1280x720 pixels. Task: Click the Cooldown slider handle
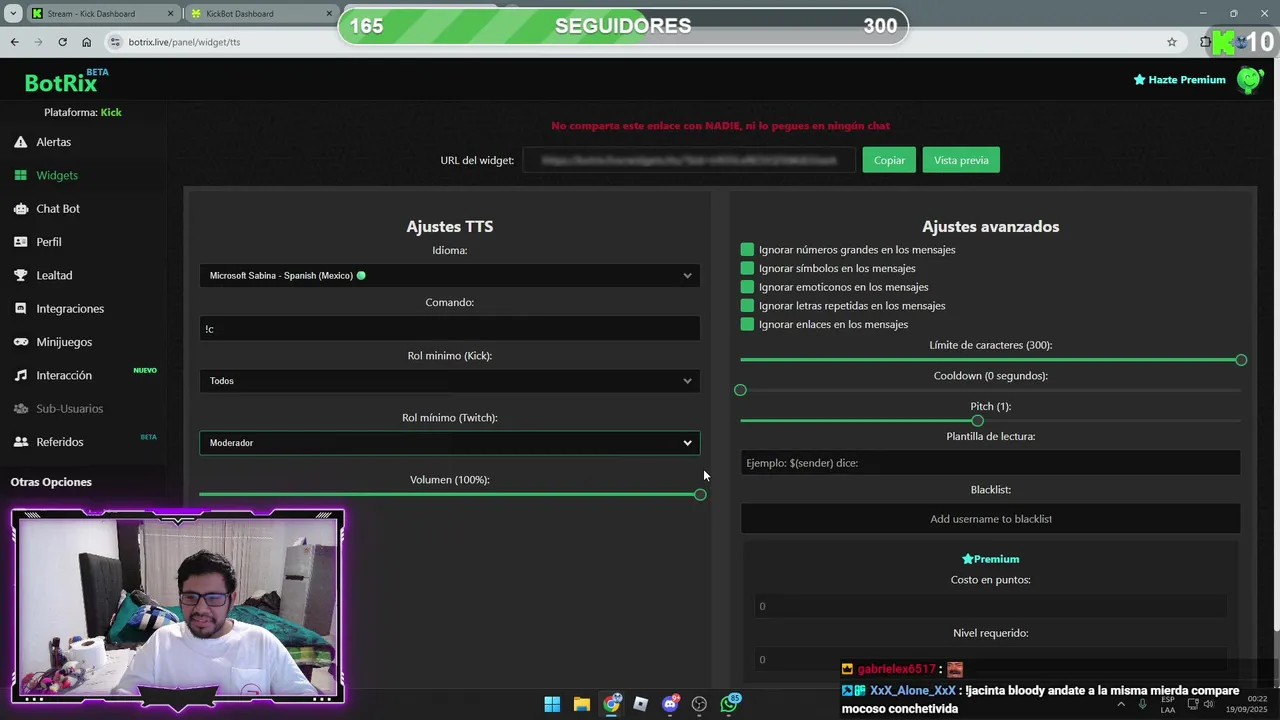pos(740,390)
